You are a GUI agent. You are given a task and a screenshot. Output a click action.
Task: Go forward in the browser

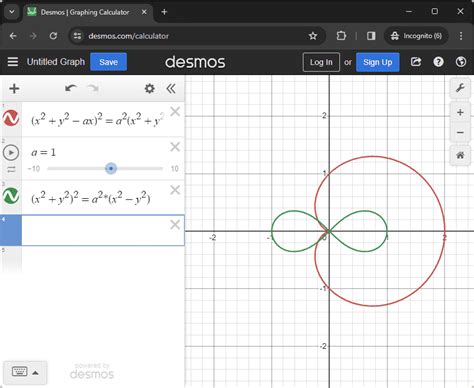[33, 36]
